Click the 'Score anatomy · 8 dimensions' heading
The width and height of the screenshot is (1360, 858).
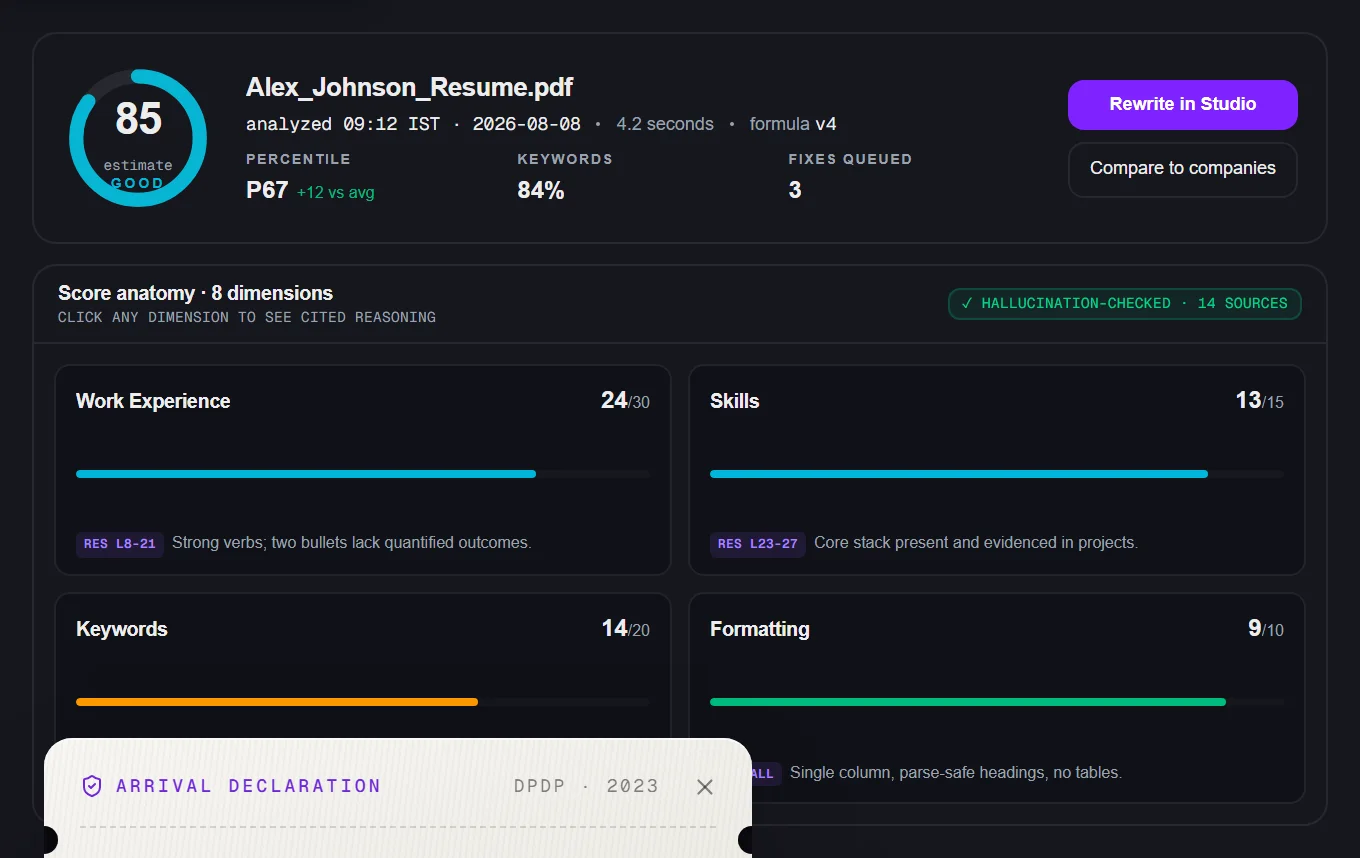click(195, 293)
